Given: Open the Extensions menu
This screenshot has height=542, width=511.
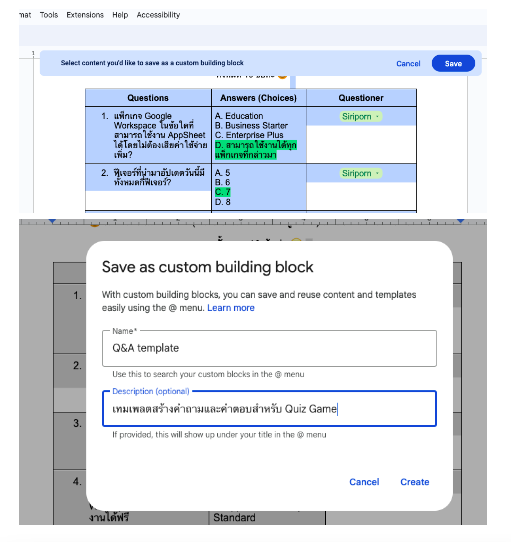Looking at the screenshot, I should pyautogui.click(x=85, y=15).
